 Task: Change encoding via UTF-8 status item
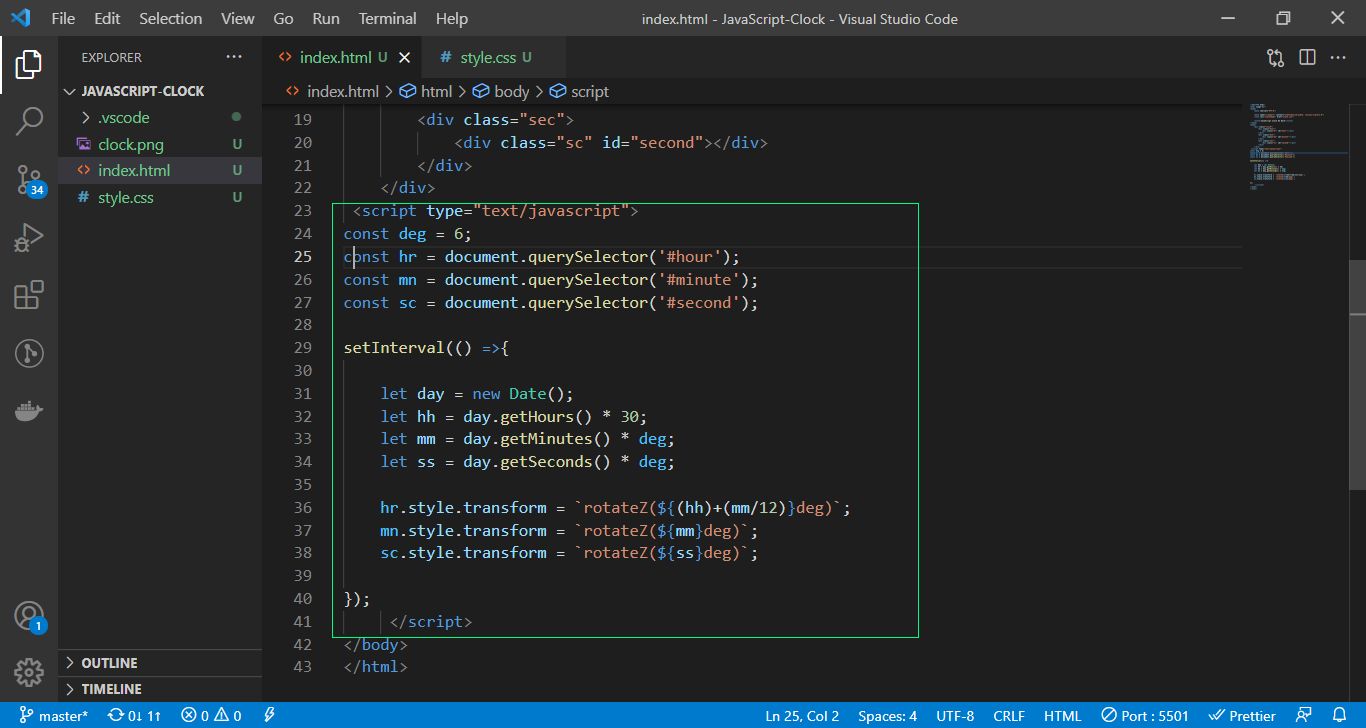(x=955, y=715)
